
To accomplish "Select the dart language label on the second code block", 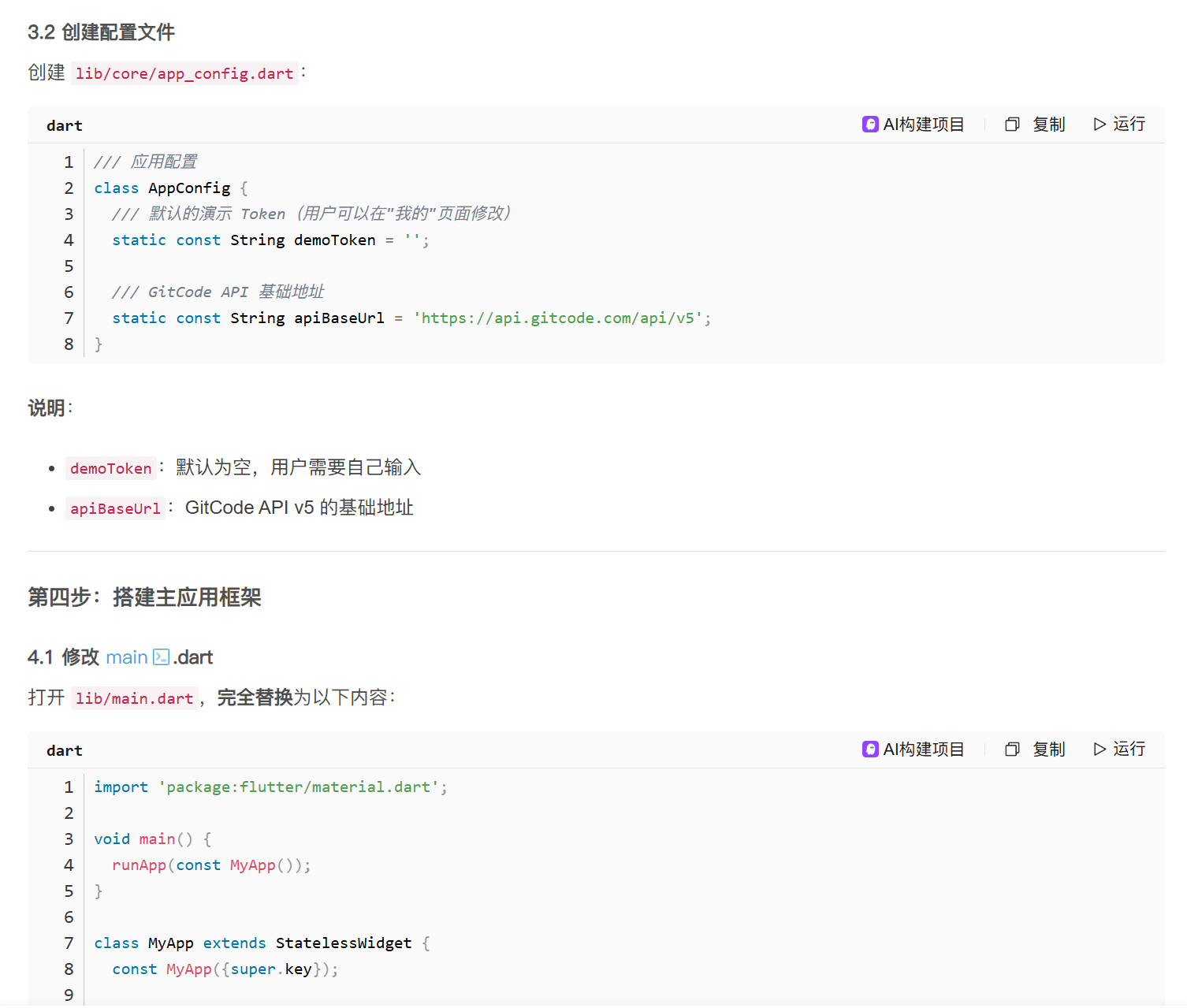I will 64,749.
